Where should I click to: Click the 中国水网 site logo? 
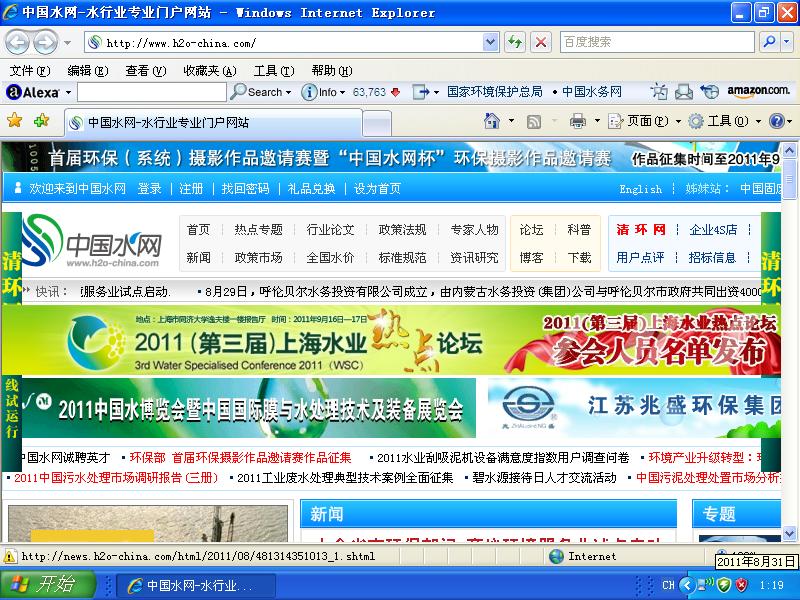coord(92,241)
